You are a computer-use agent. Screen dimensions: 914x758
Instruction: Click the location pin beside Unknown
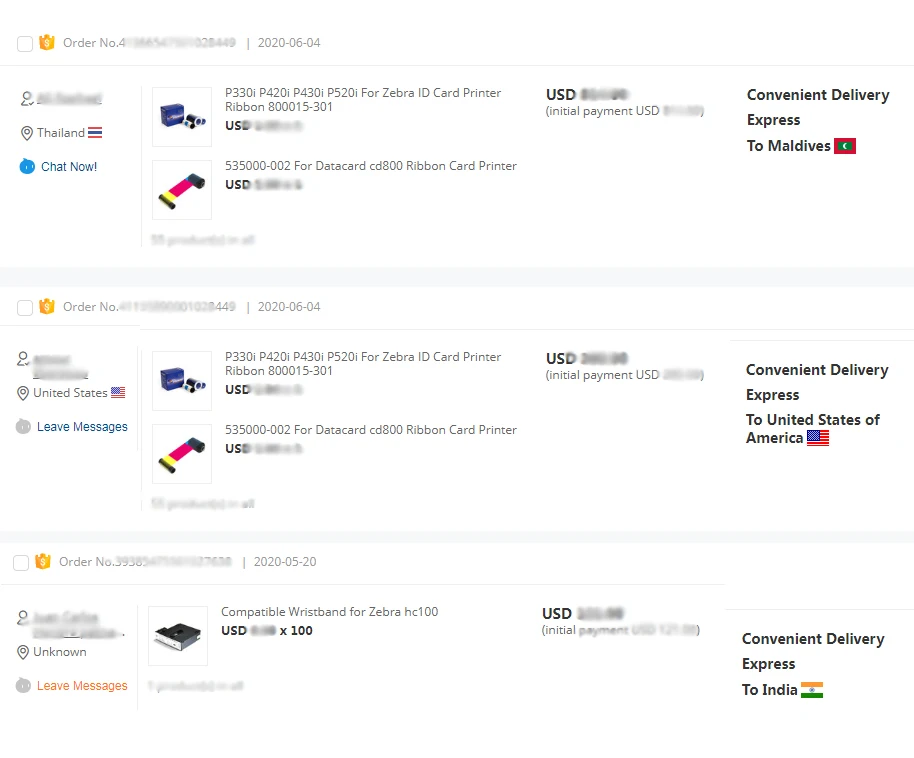point(24,652)
